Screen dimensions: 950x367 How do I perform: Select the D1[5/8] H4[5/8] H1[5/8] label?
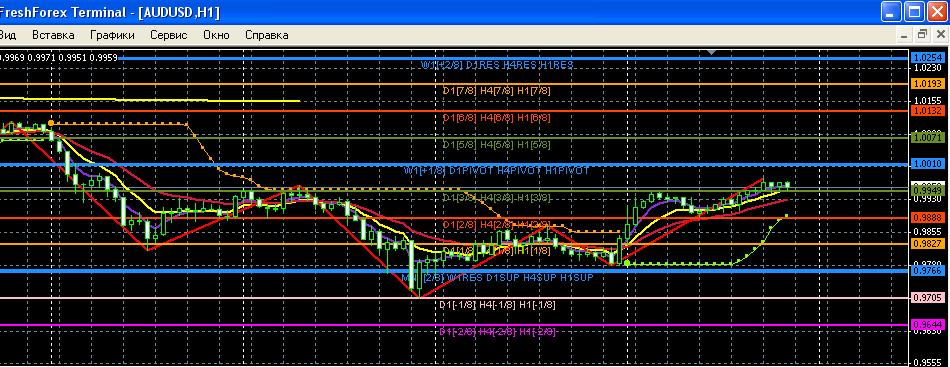497,145
